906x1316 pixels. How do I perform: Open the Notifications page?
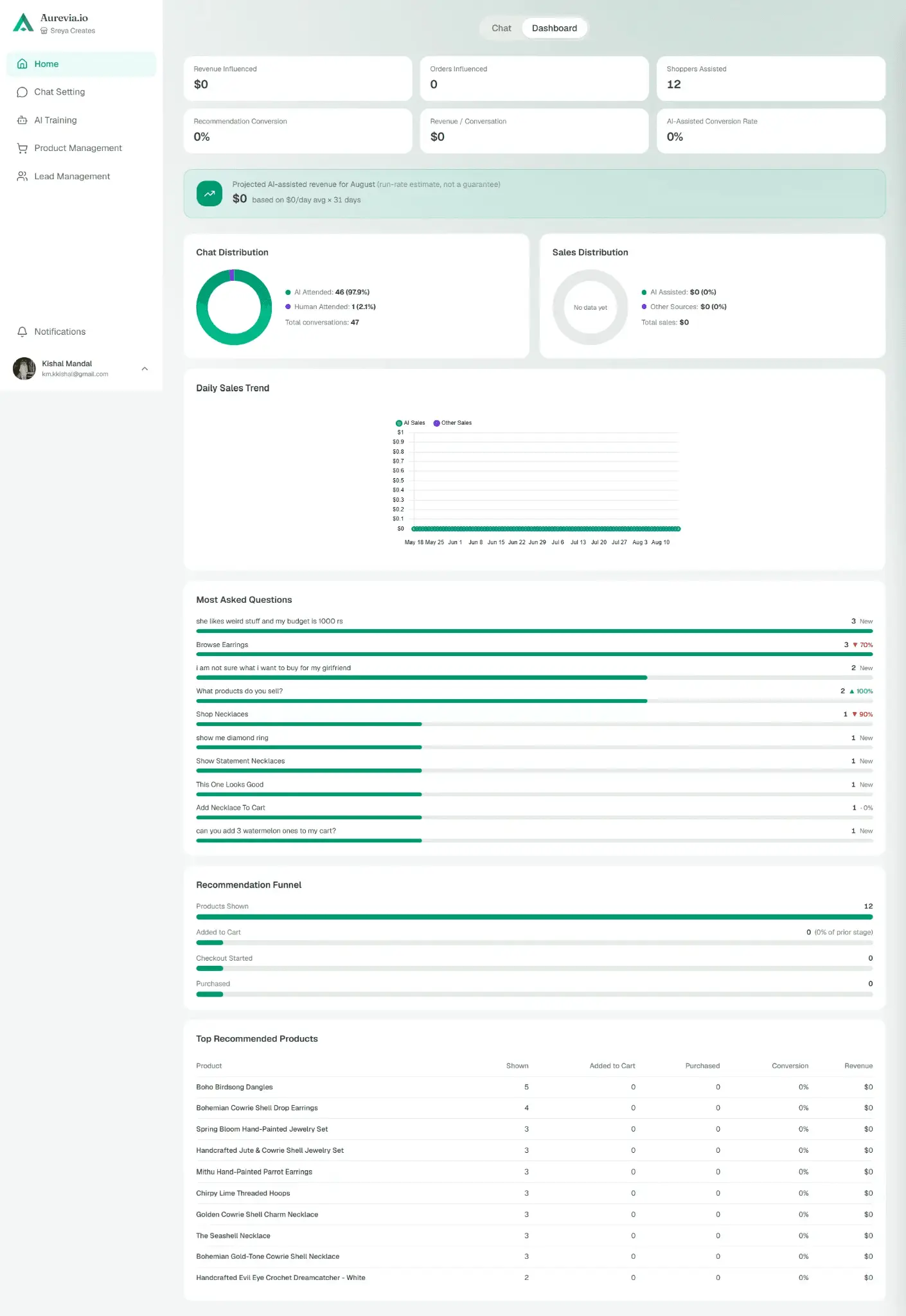[81, 332]
